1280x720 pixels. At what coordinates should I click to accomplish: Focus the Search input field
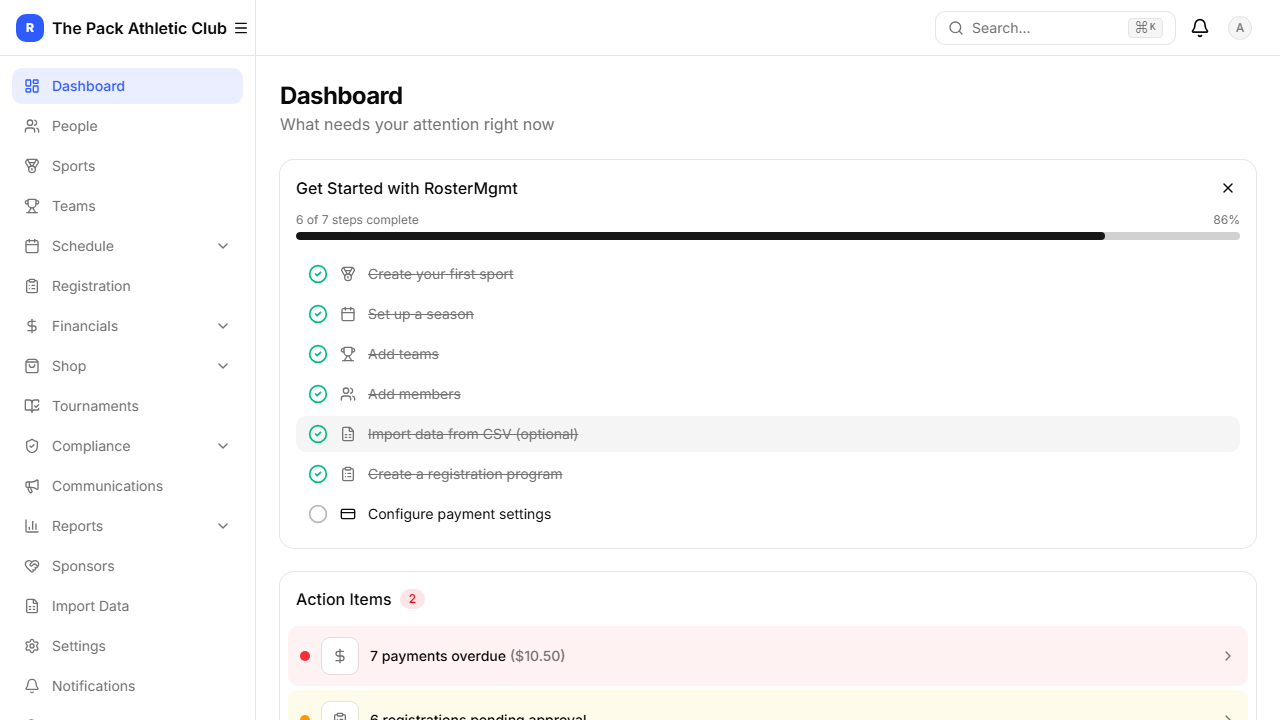click(x=1055, y=28)
